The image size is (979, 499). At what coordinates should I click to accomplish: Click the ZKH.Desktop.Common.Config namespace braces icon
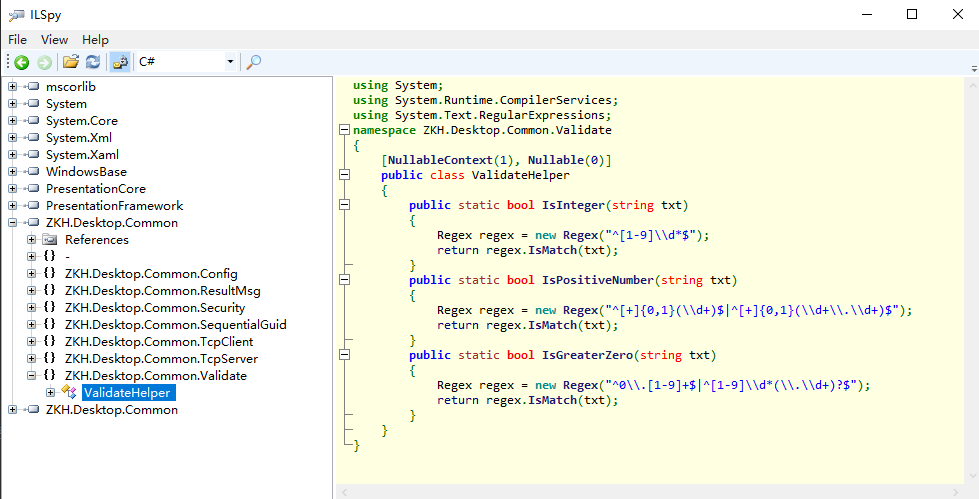[50, 273]
